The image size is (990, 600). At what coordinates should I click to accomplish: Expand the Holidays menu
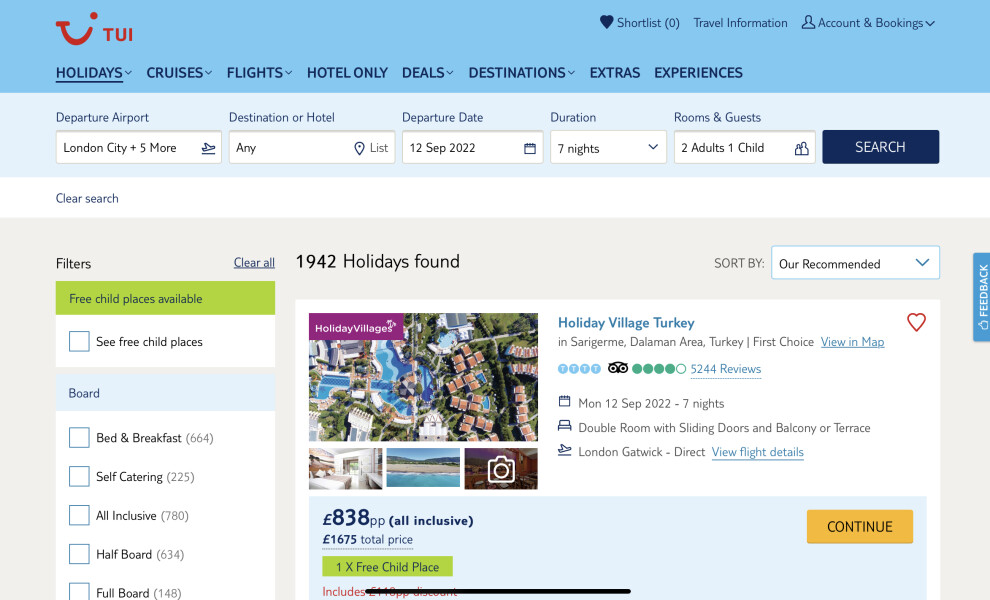point(93,73)
